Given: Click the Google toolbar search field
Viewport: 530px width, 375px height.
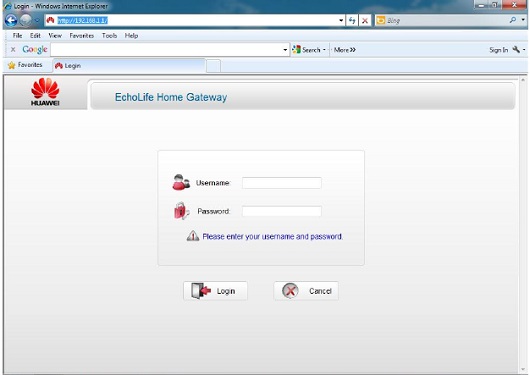Looking at the screenshot, I should pos(166,50).
